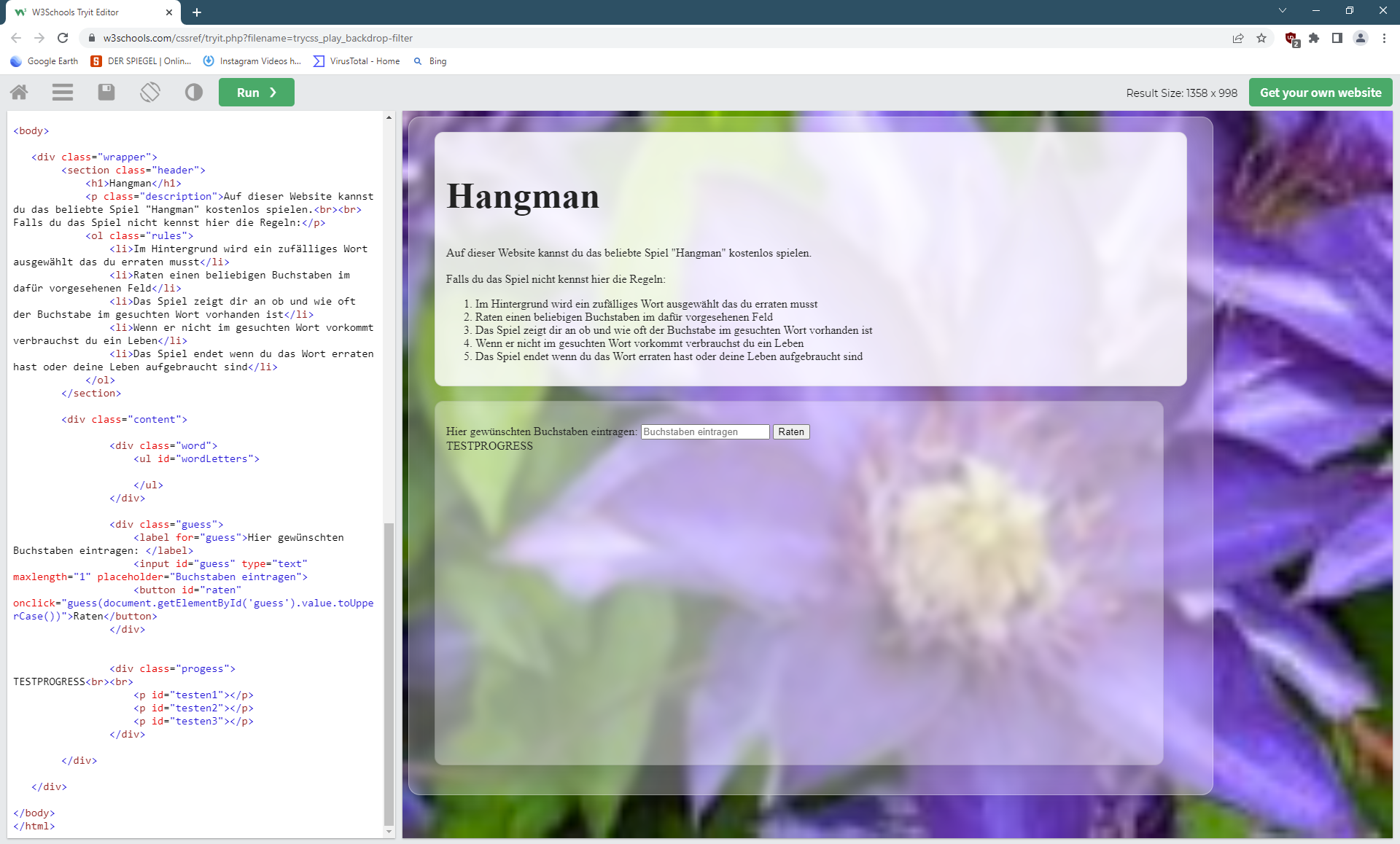
Task: Toggle dark mode contrast icon
Action: (194, 92)
